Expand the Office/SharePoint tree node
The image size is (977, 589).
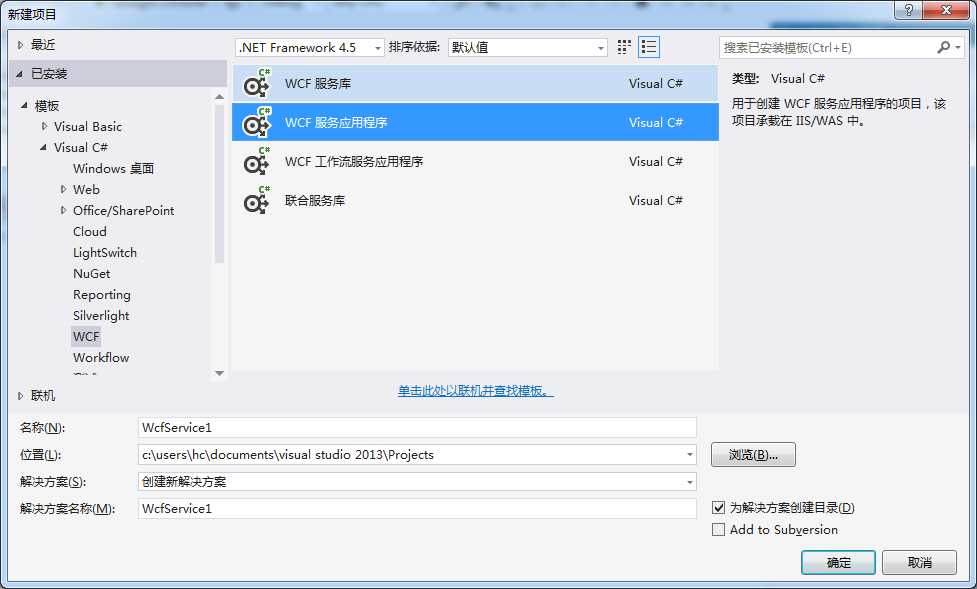[64, 211]
